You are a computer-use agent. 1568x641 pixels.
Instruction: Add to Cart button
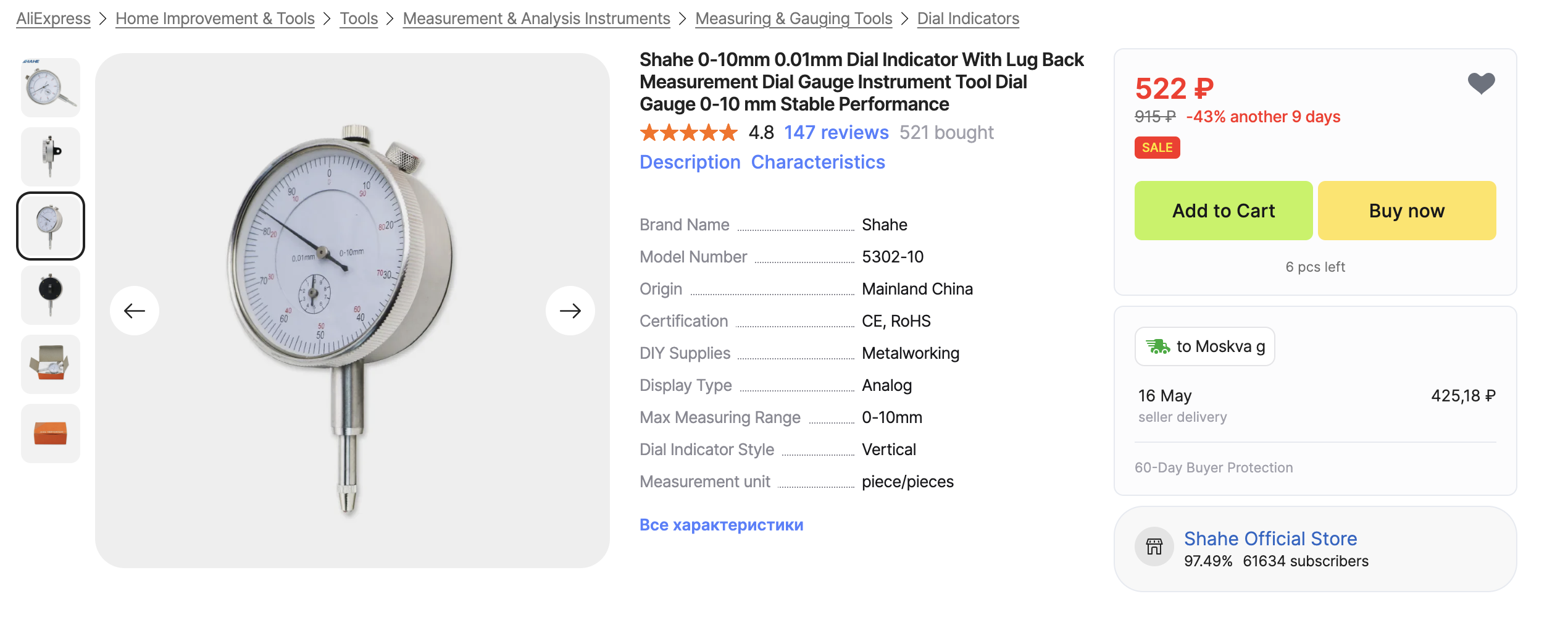1224,211
